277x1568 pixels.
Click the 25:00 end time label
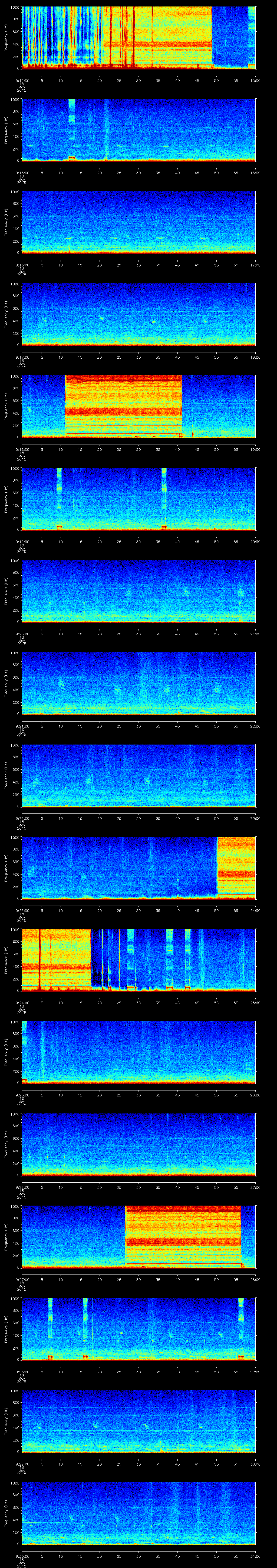pos(256,1003)
